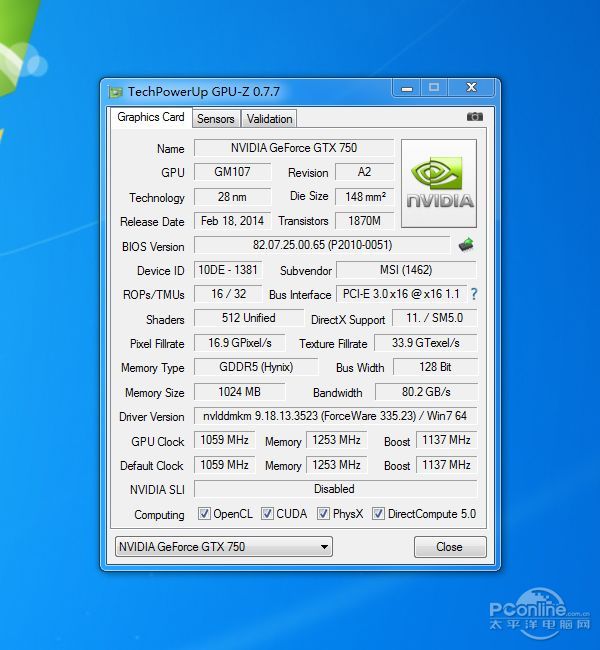Toggle the PhysX checkbox

tap(323, 514)
